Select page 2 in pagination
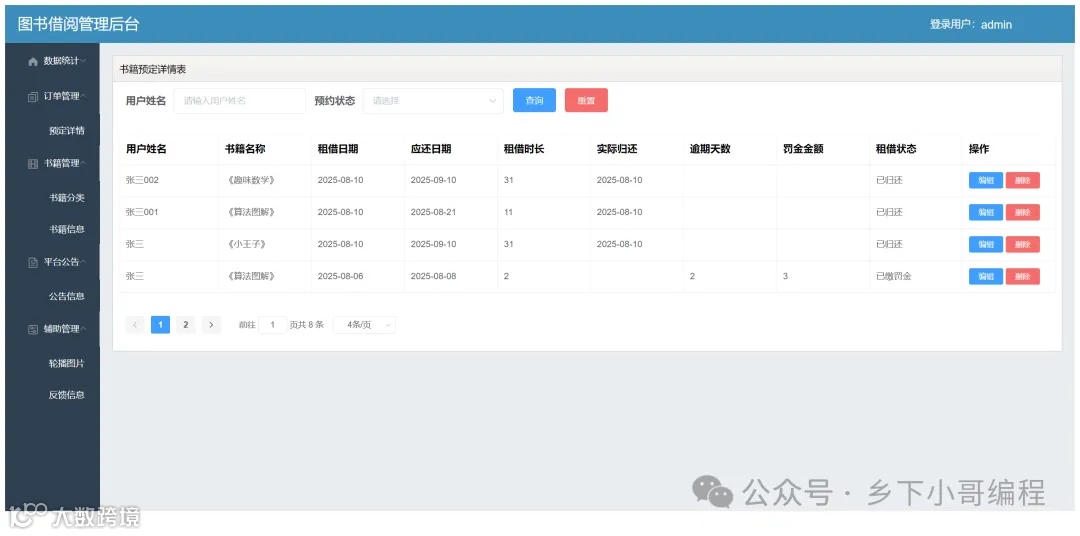This screenshot has height=536, width=1080. pyautogui.click(x=185, y=324)
